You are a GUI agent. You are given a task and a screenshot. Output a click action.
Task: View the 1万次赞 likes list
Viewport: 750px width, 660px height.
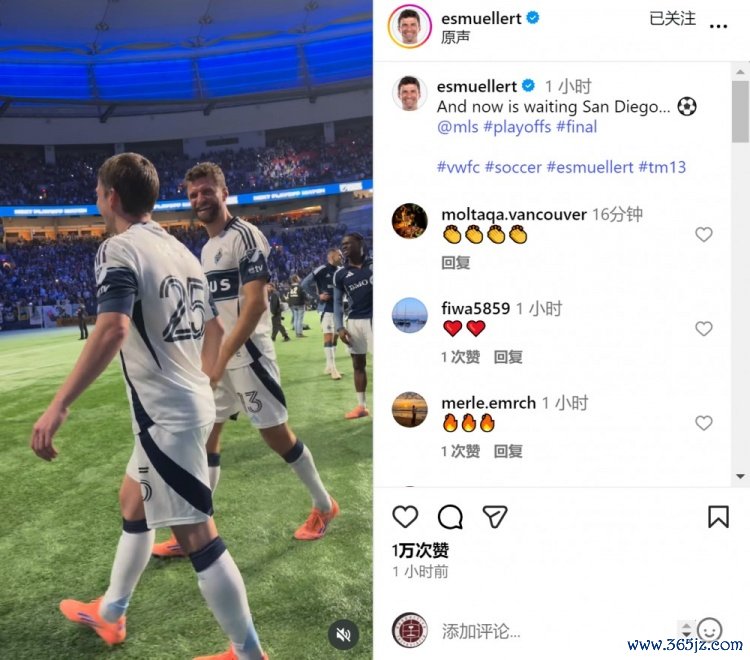(420, 550)
